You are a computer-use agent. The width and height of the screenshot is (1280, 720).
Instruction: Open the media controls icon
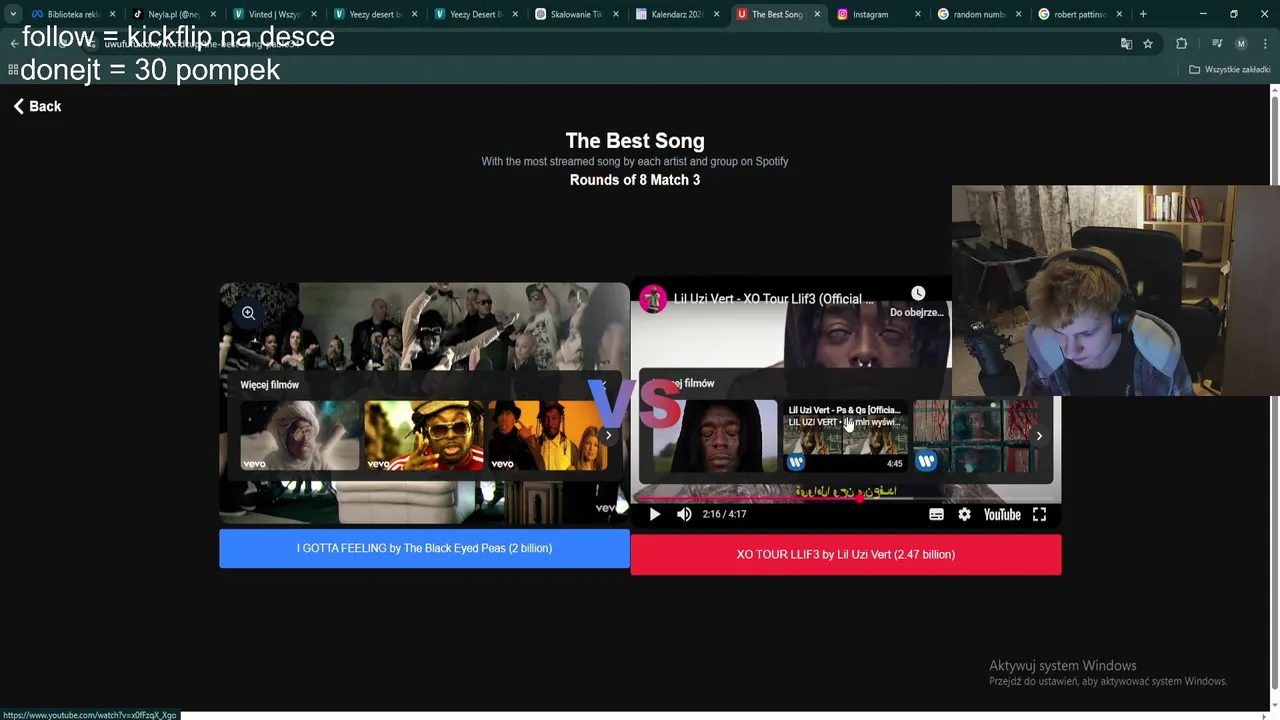(x=1217, y=43)
